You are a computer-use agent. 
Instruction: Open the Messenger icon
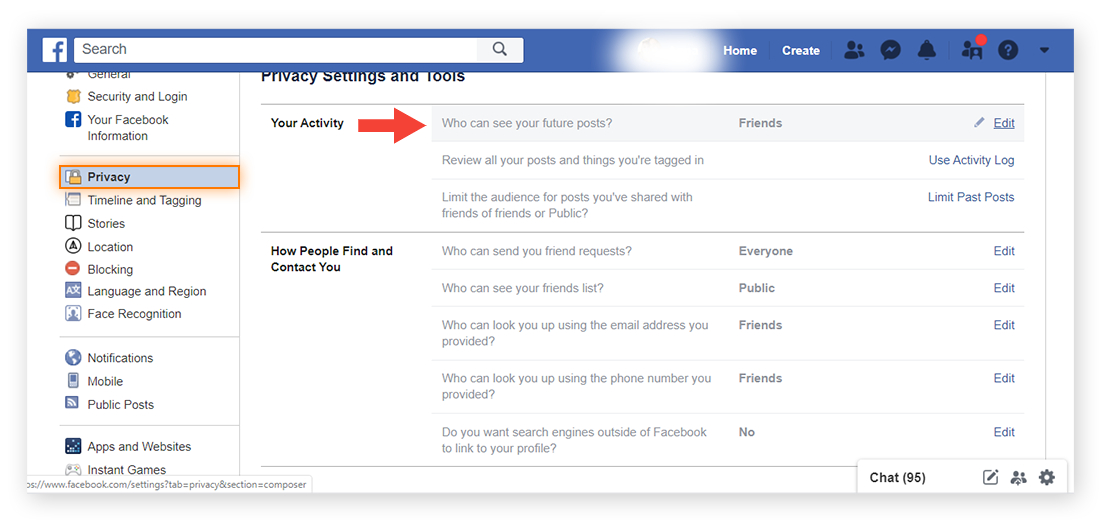(890, 50)
